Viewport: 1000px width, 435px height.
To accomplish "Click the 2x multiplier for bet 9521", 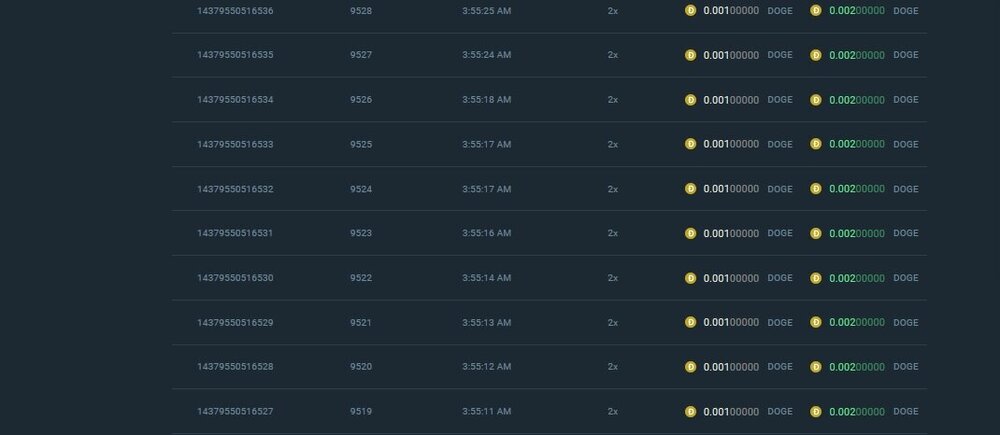I will pos(613,322).
